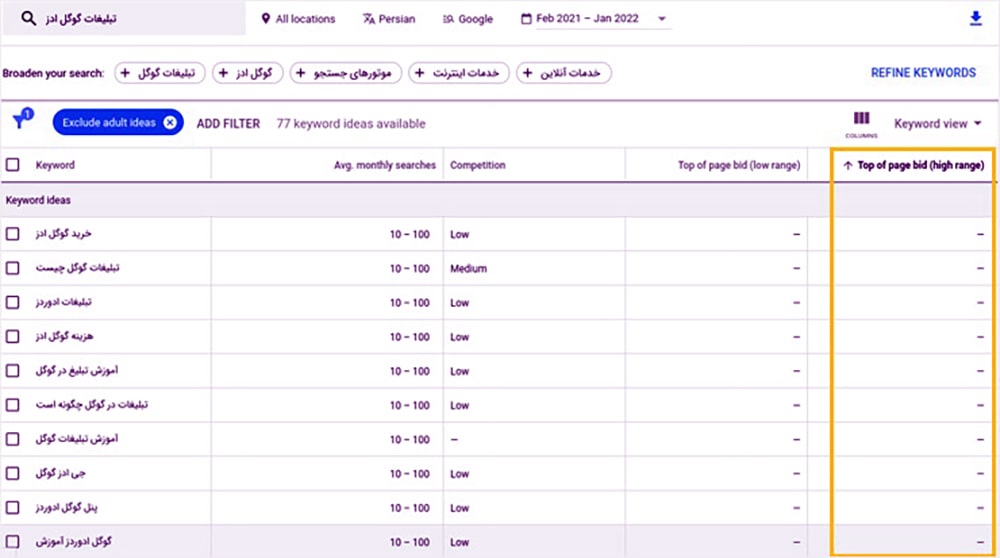Screen dimensions: 1000x558
Task: Click keyword آموزش تبلیغ در گوگل
Action: click(x=77, y=371)
